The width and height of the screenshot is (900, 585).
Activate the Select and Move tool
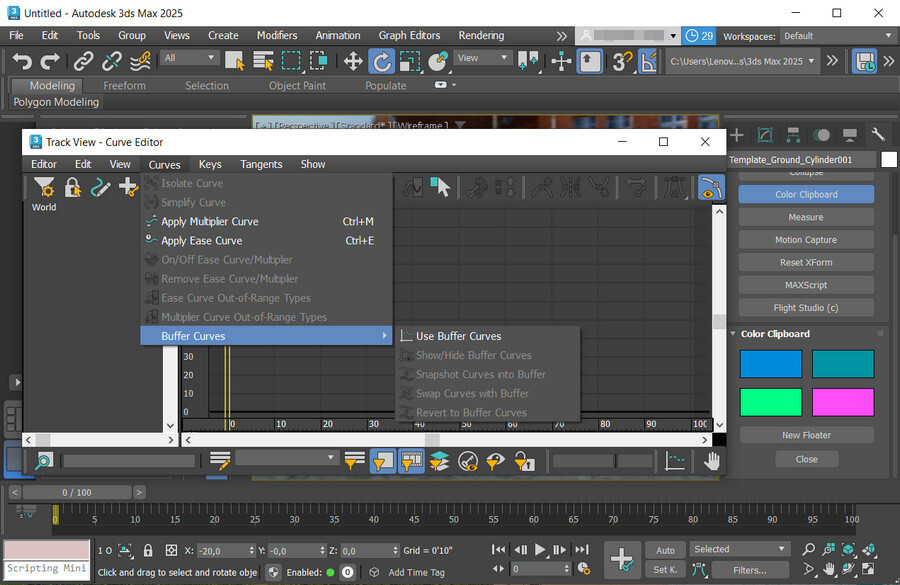point(352,61)
